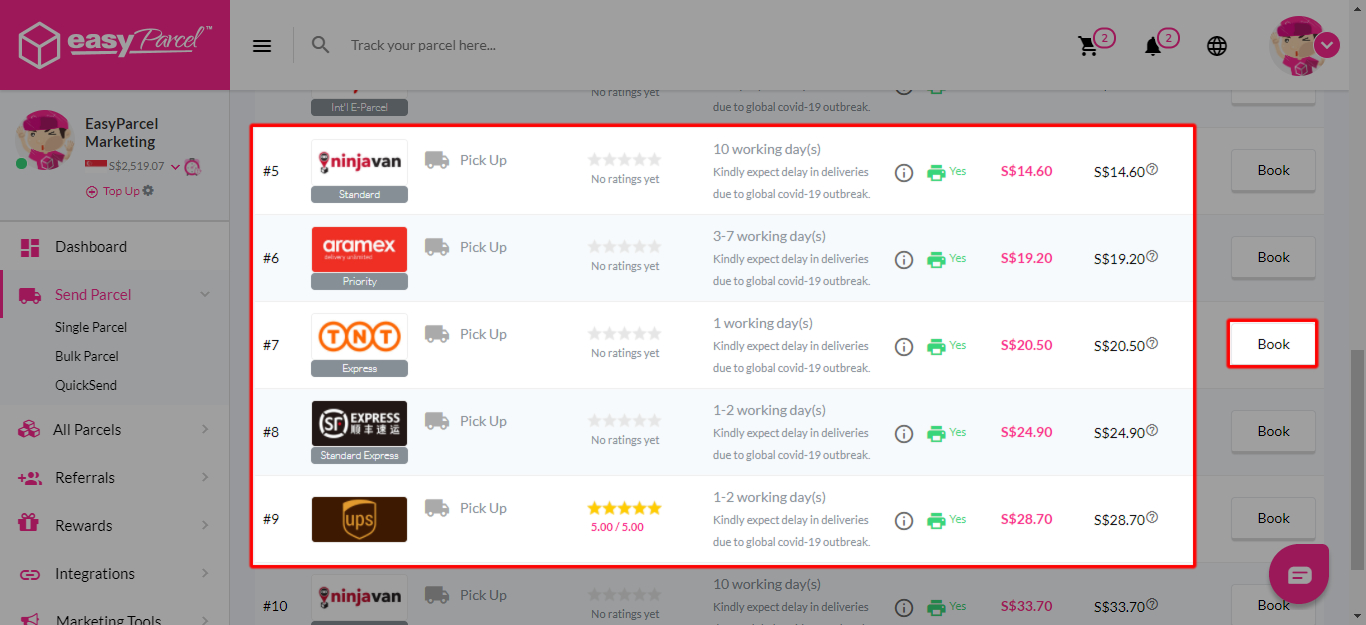
Task: Open the language globe icon
Action: 1217,46
